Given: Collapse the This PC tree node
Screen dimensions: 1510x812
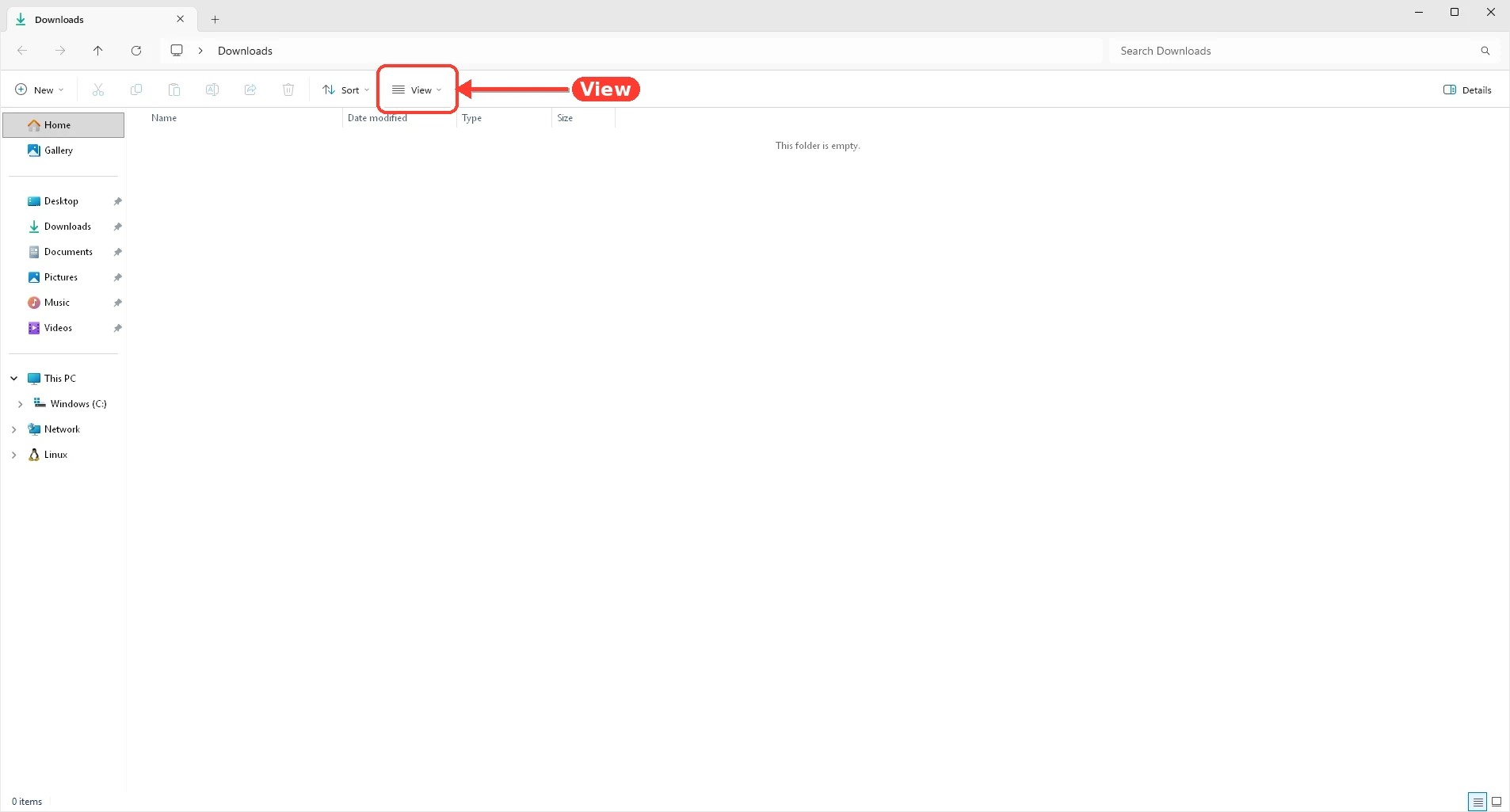Looking at the screenshot, I should tap(14, 379).
